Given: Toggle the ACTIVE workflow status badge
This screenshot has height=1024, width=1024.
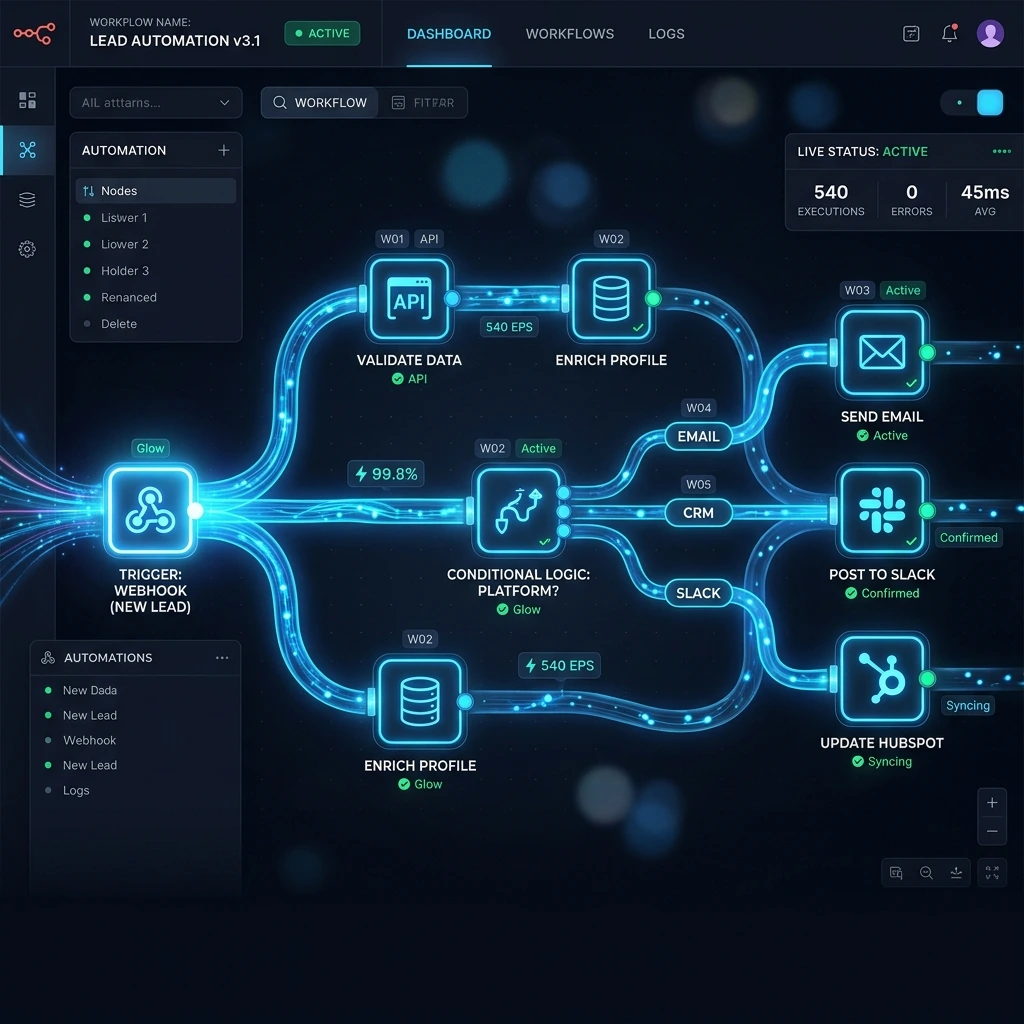Looking at the screenshot, I should coord(323,33).
